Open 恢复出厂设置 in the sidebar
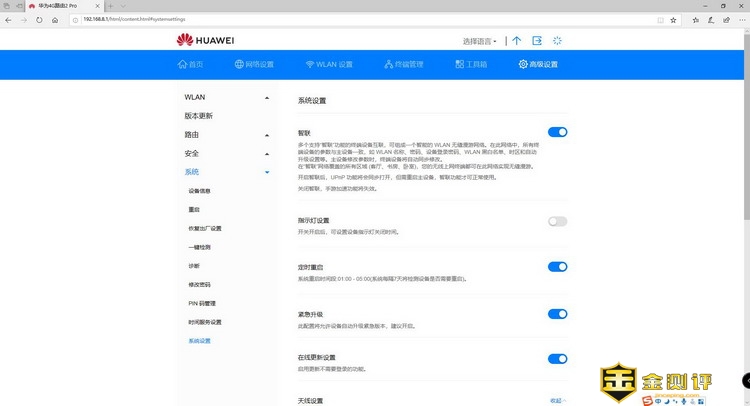This screenshot has width=750, height=406. [x=204, y=228]
